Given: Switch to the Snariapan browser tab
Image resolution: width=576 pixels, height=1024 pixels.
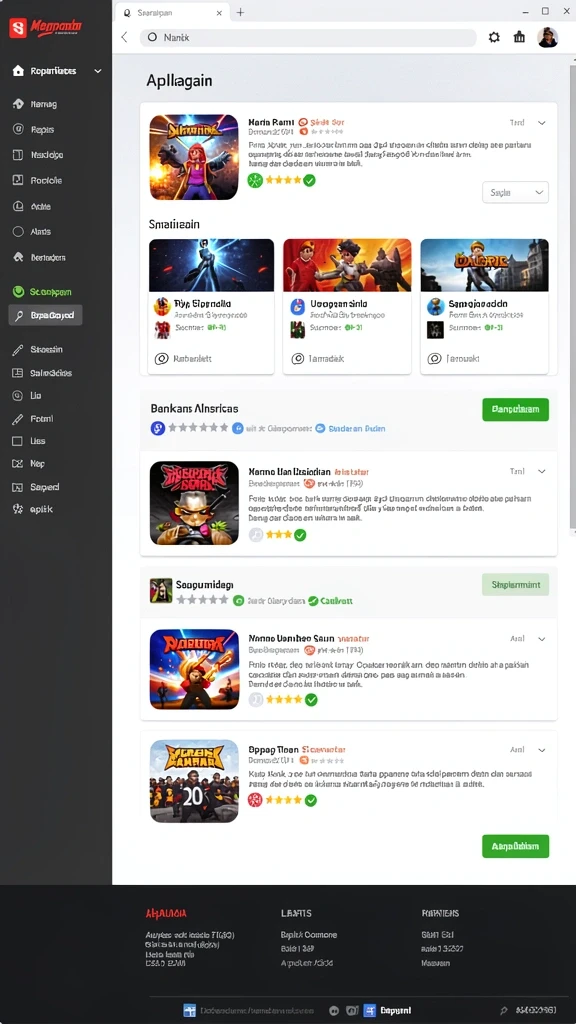Looking at the screenshot, I should (x=172, y=12).
